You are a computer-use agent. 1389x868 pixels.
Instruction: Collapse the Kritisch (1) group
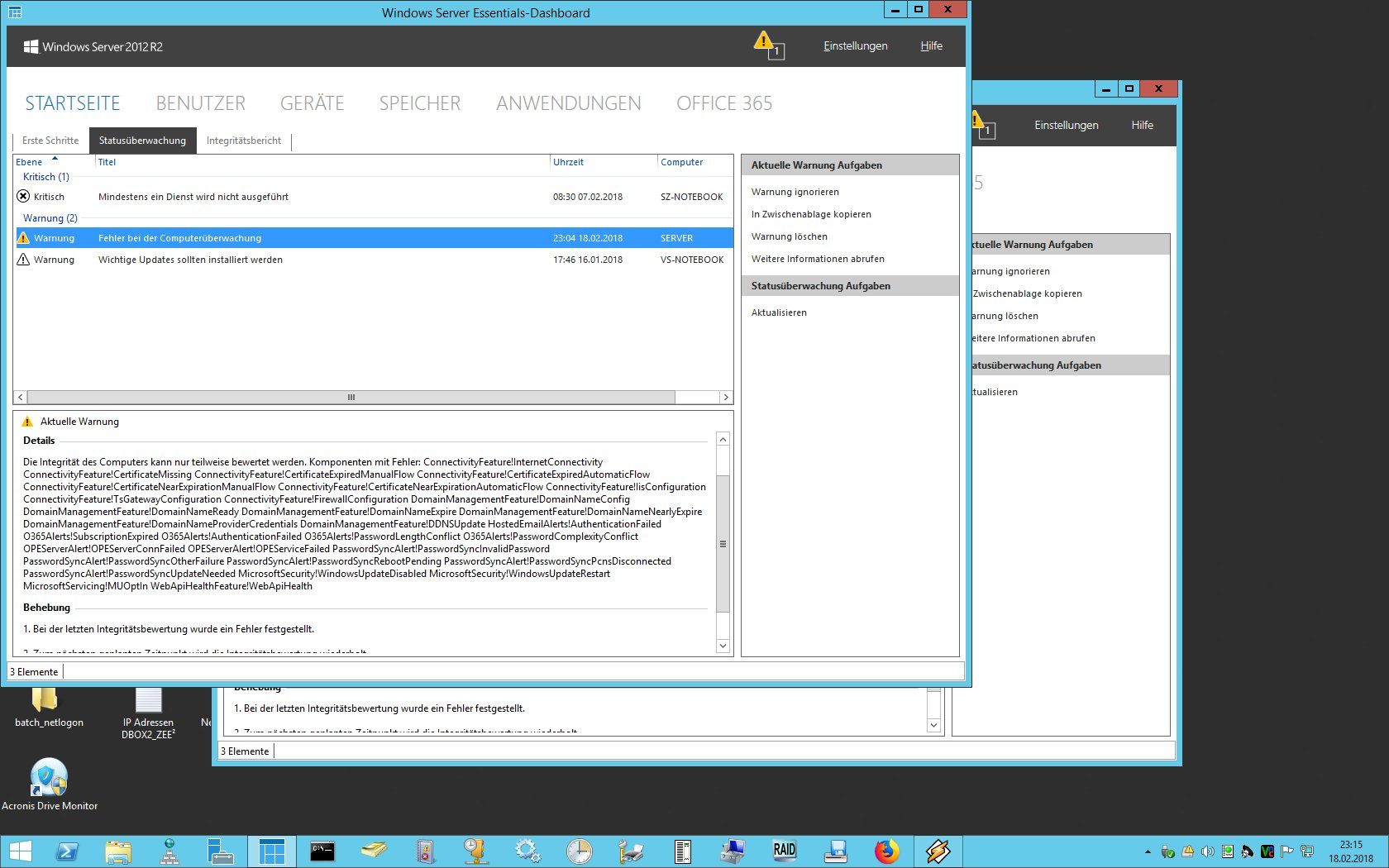tap(46, 177)
